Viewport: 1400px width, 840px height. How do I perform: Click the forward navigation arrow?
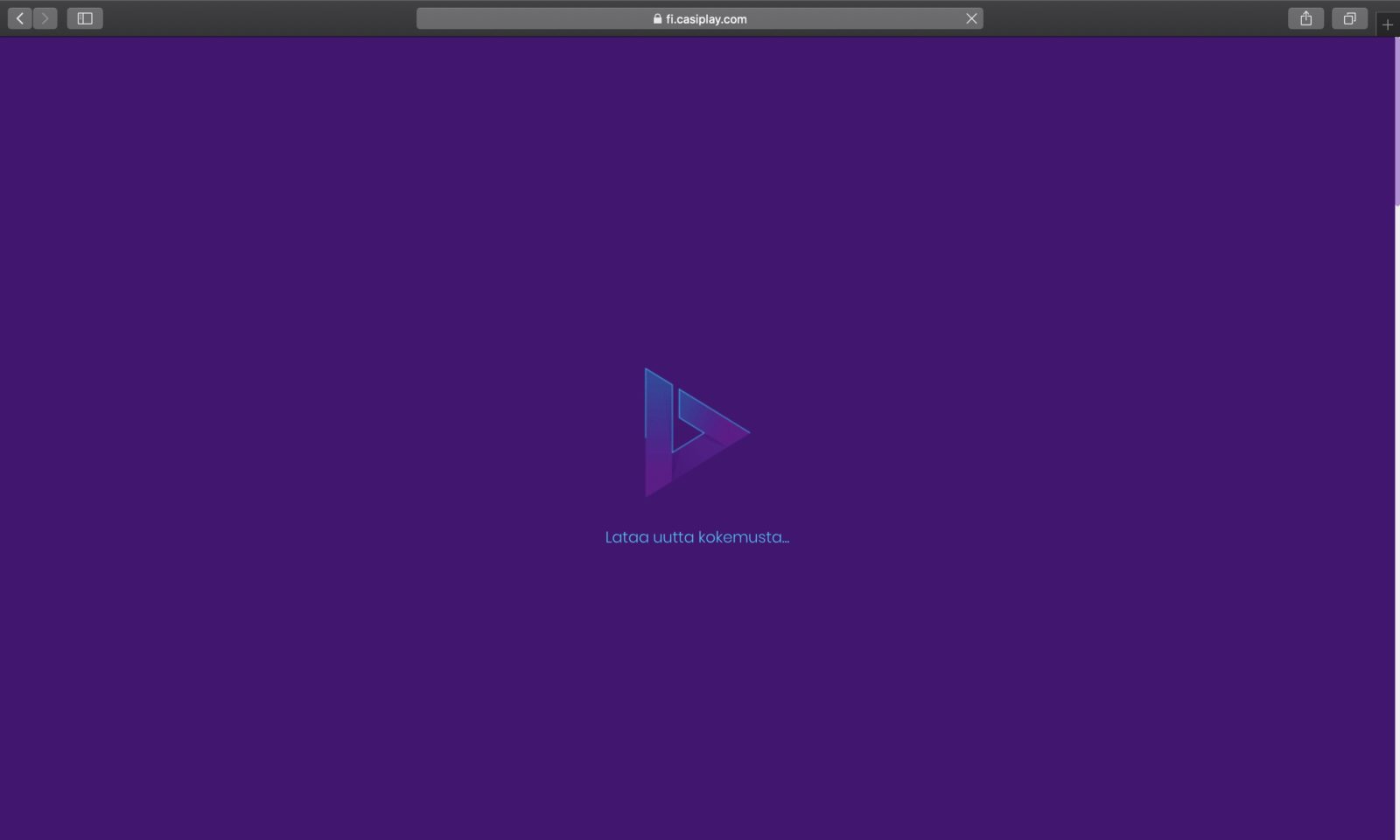(x=44, y=17)
